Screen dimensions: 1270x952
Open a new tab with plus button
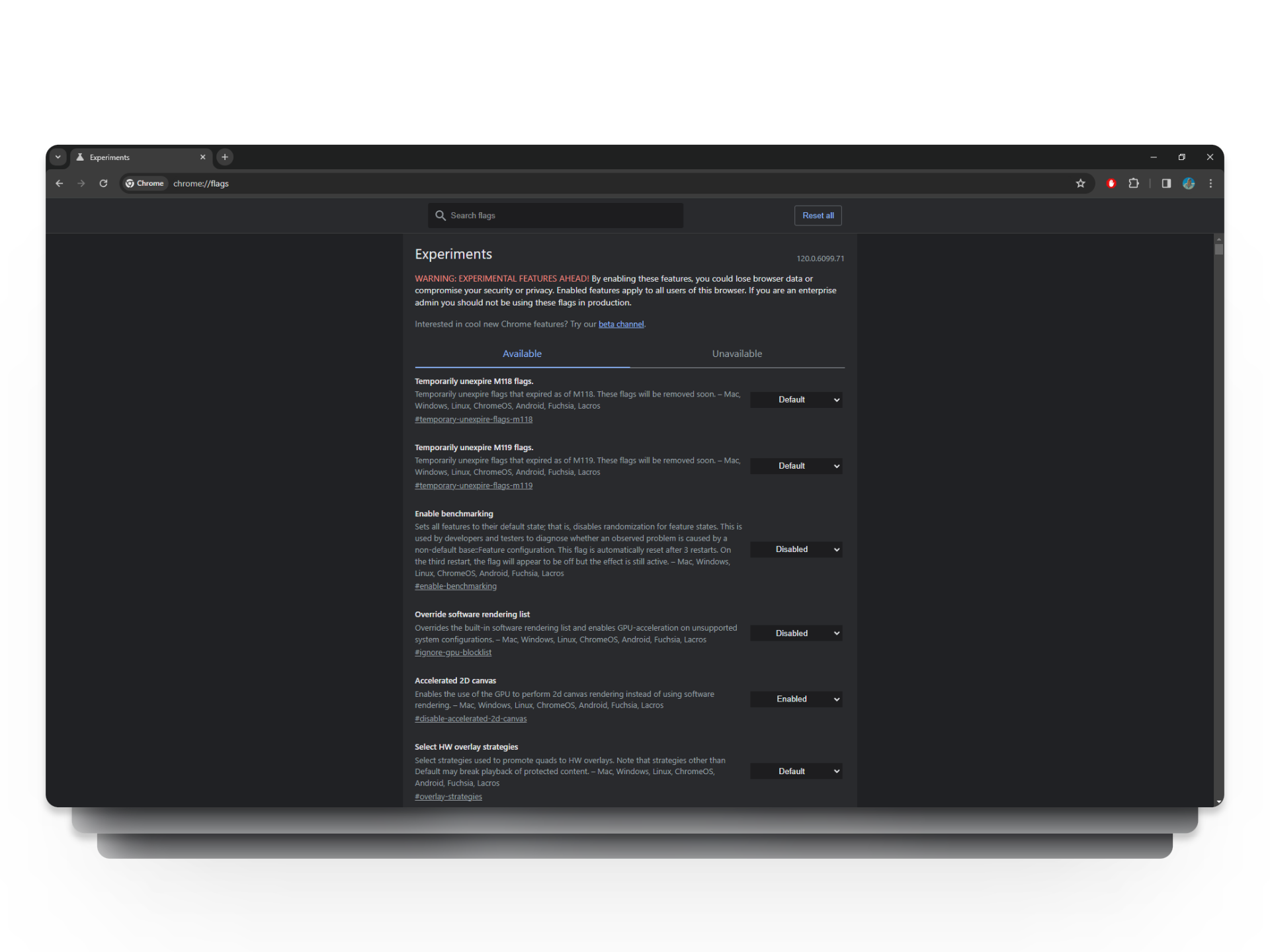225,157
